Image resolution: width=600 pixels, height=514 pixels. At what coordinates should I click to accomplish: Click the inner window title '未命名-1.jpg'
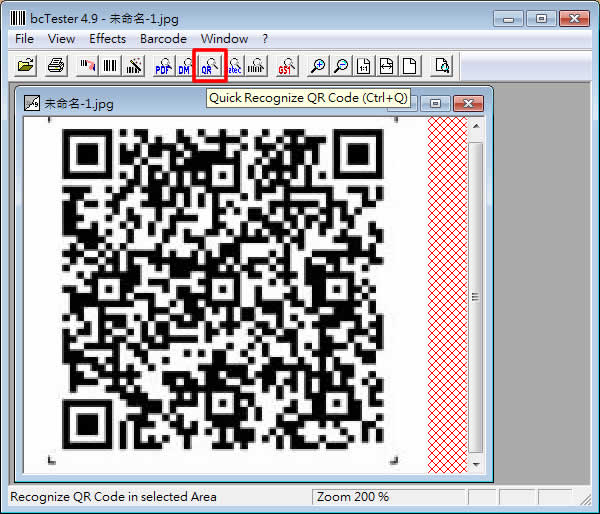(x=79, y=104)
